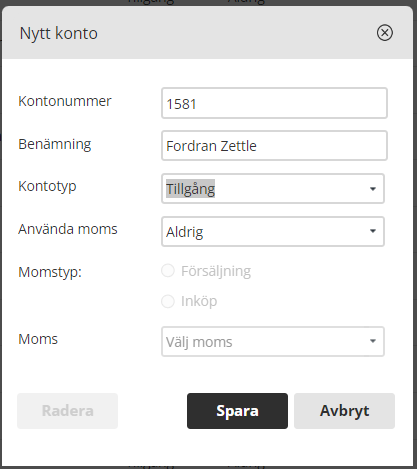
Task: Click the Inköp radio label text
Action: (x=199, y=302)
